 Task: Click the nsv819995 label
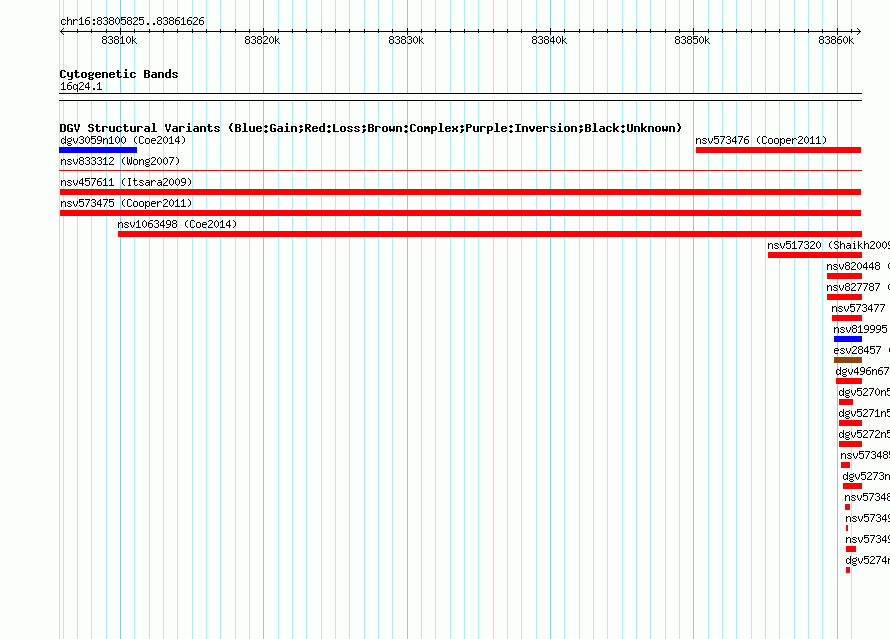pos(860,329)
